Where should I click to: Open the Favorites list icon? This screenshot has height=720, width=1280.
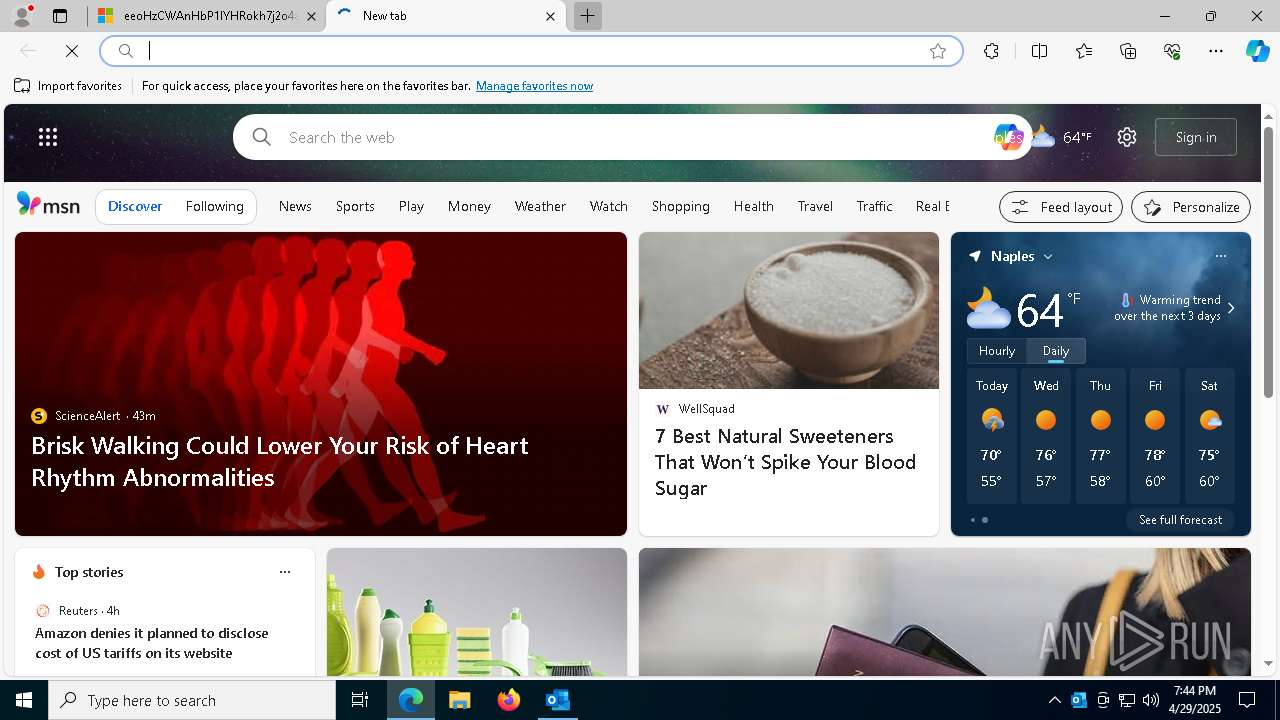1084,51
